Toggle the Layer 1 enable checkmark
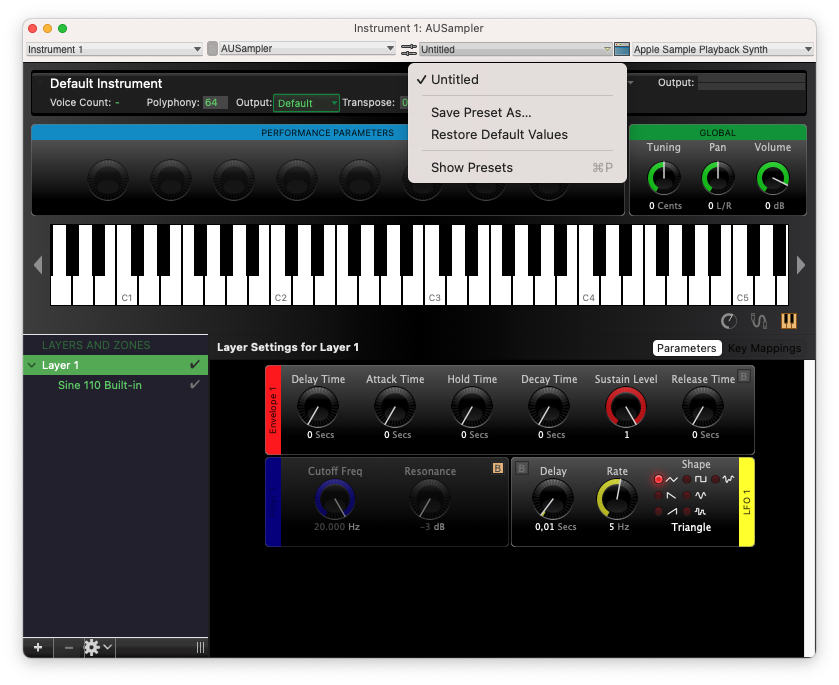839x685 pixels. 194,365
